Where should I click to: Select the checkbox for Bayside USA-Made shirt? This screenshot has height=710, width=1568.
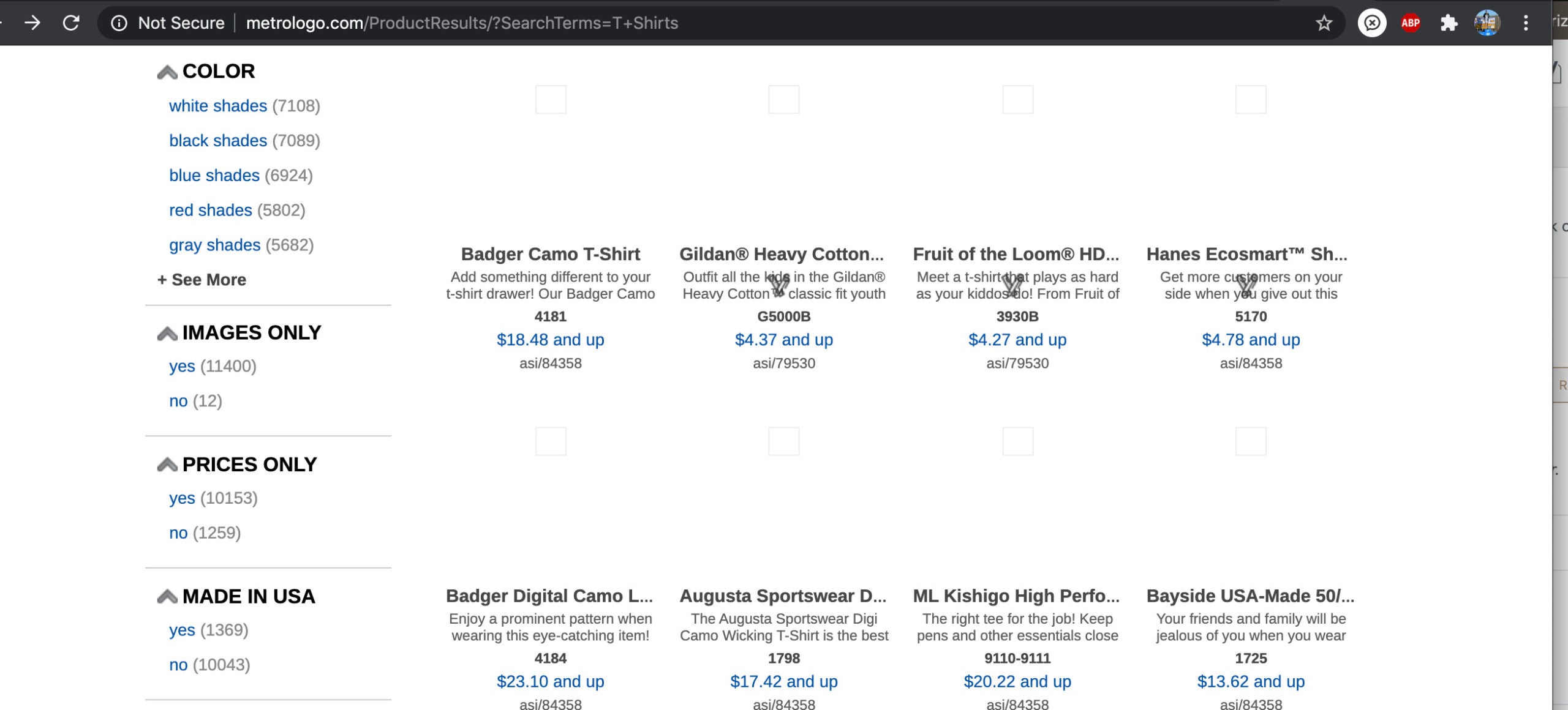(1251, 441)
